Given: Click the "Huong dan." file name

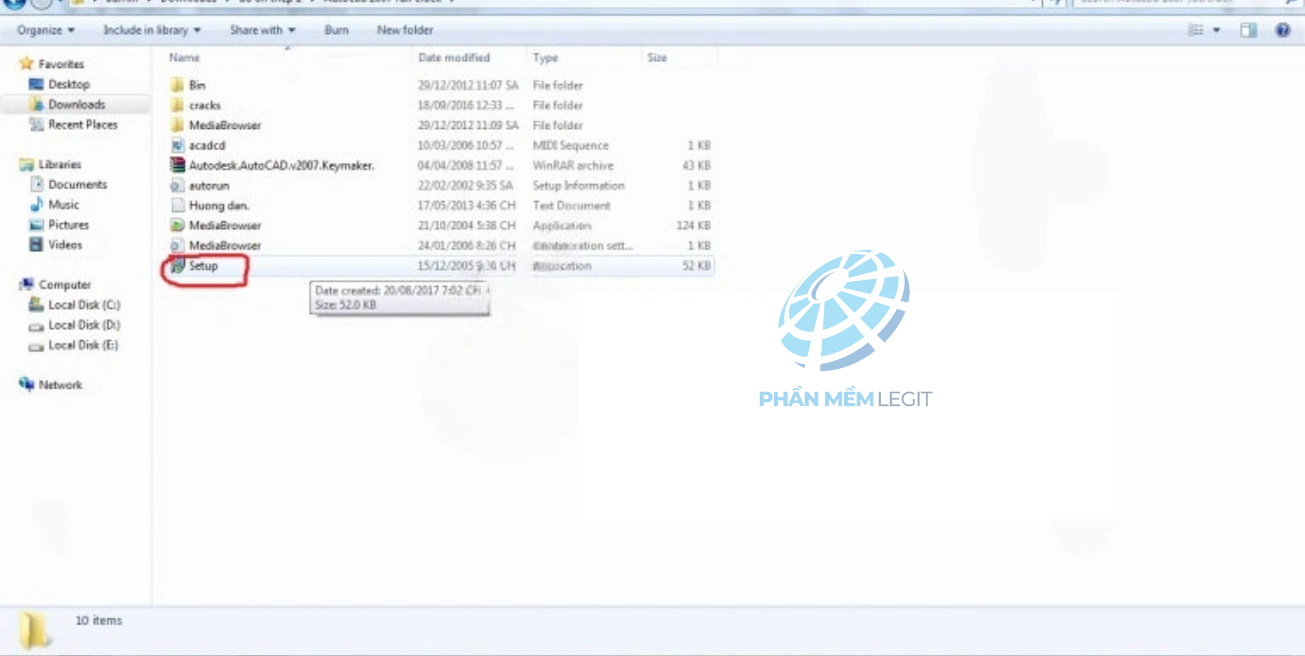Looking at the screenshot, I should pyautogui.click(x=219, y=205).
